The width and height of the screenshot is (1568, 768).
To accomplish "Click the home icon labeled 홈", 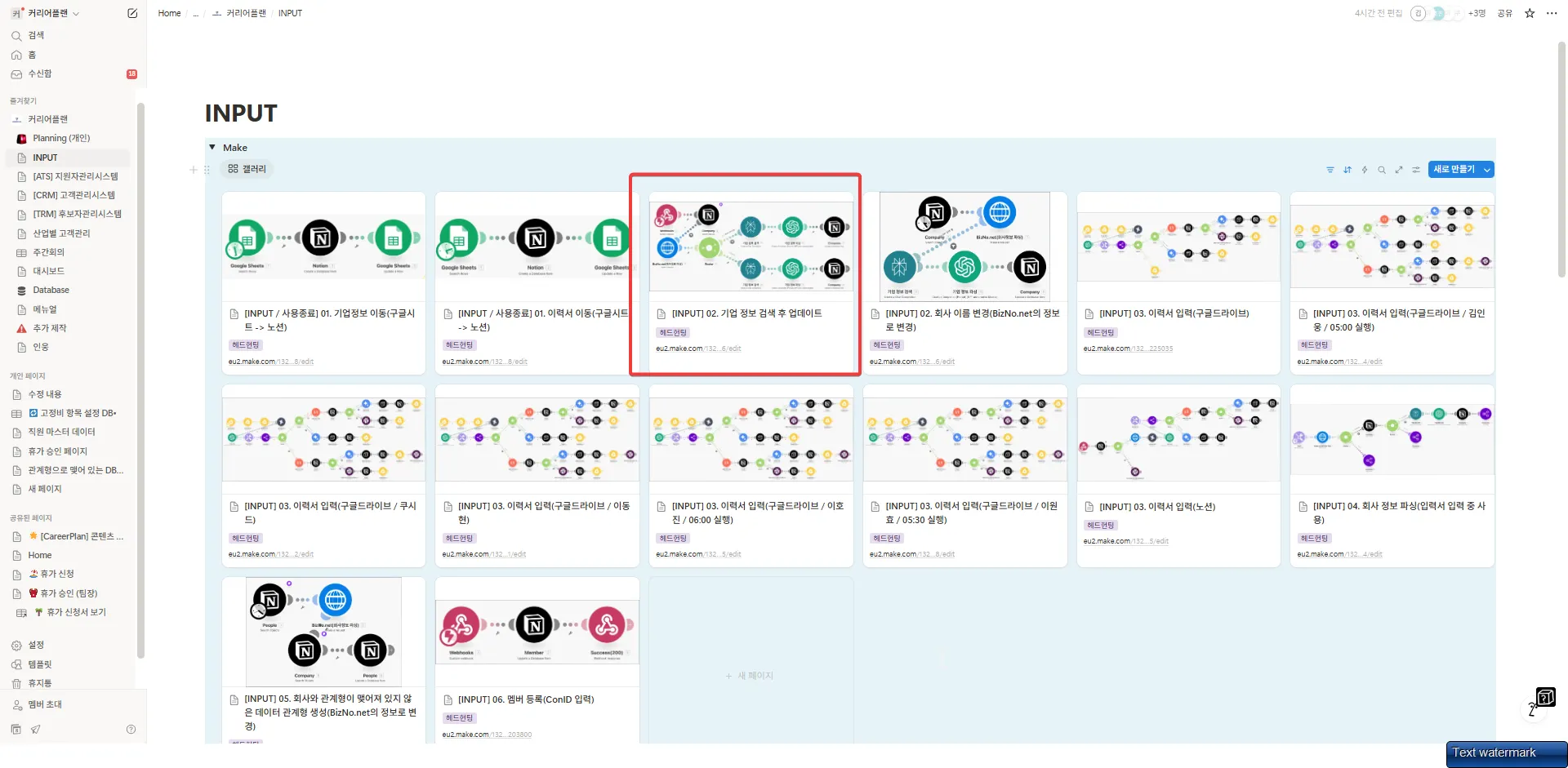I will (16, 55).
